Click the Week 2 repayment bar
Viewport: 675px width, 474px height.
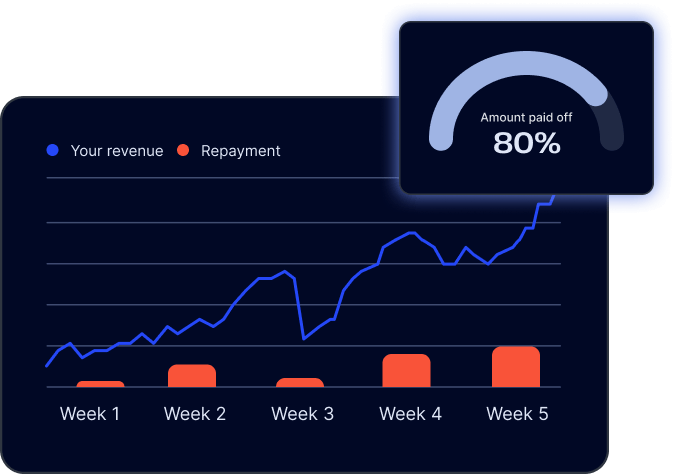(192, 376)
